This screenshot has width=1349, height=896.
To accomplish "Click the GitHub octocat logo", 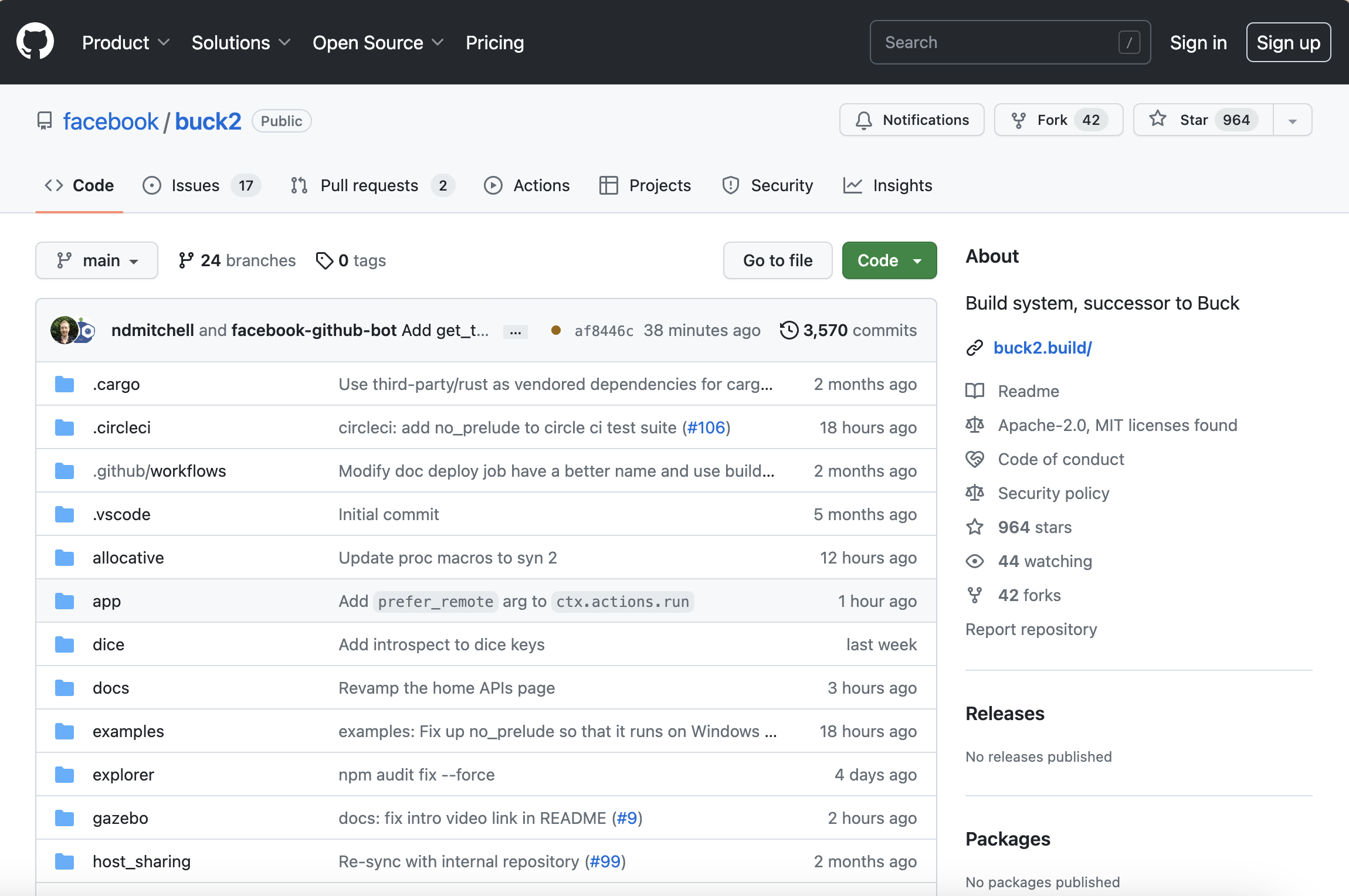I will click(35, 42).
